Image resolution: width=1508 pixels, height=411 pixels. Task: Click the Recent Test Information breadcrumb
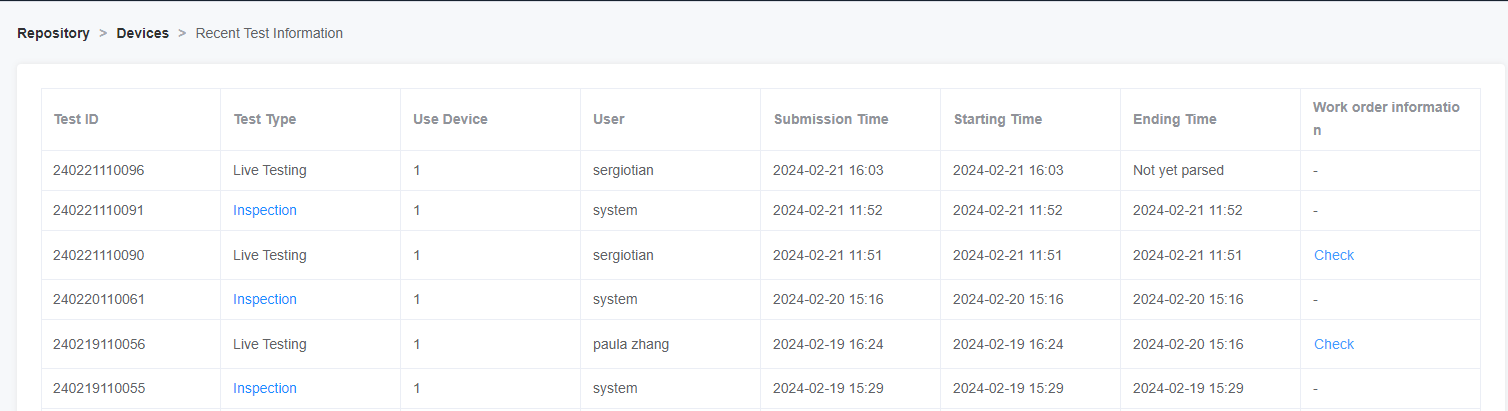coord(269,33)
